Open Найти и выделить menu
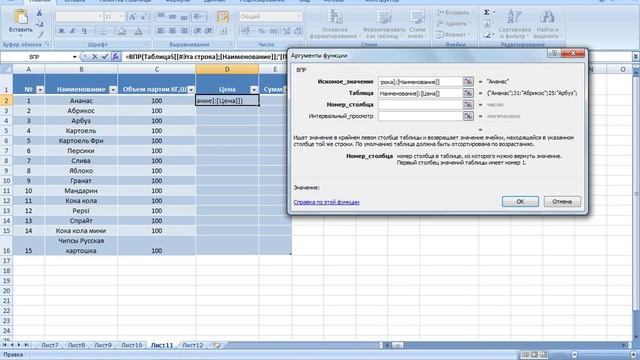The height and width of the screenshot is (360, 640). click(547, 24)
